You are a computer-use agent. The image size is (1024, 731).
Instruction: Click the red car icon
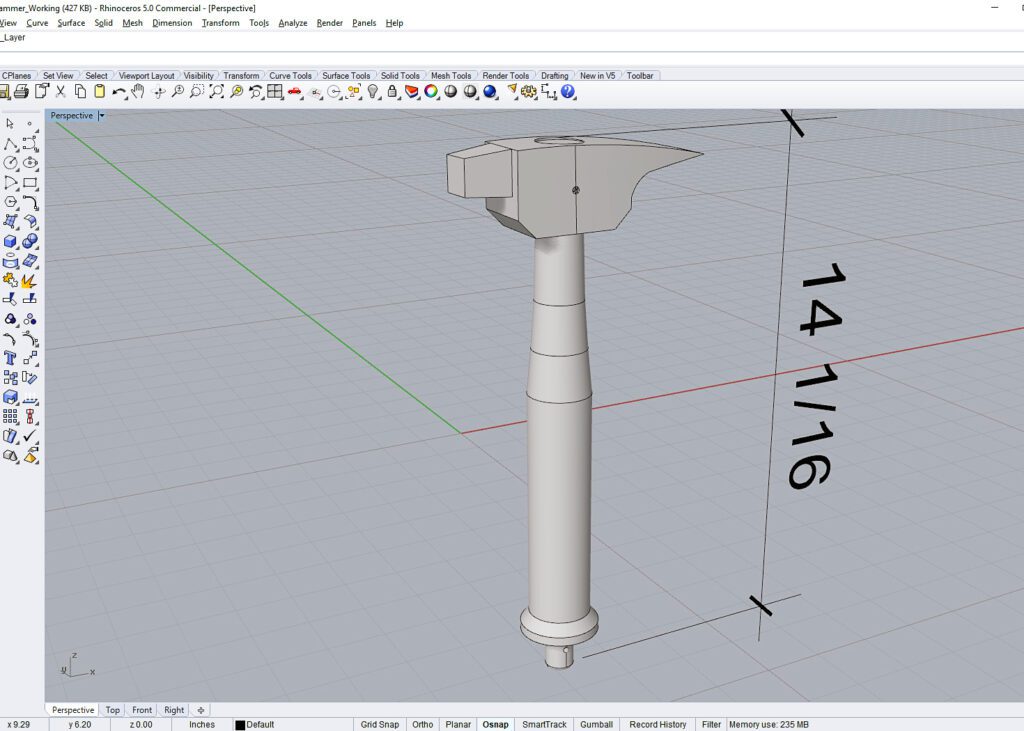(295, 92)
